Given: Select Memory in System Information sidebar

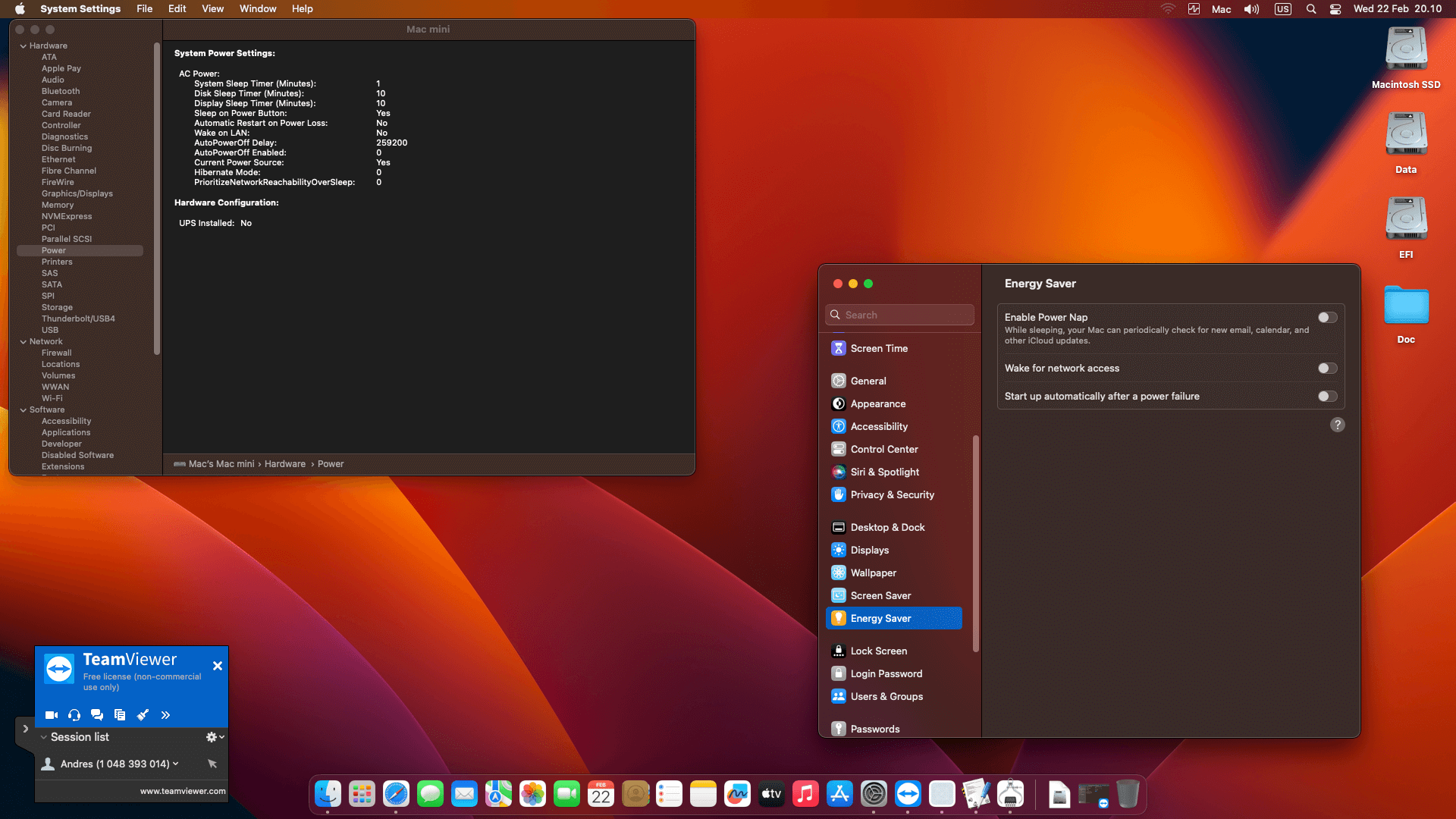Looking at the screenshot, I should (58, 205).
